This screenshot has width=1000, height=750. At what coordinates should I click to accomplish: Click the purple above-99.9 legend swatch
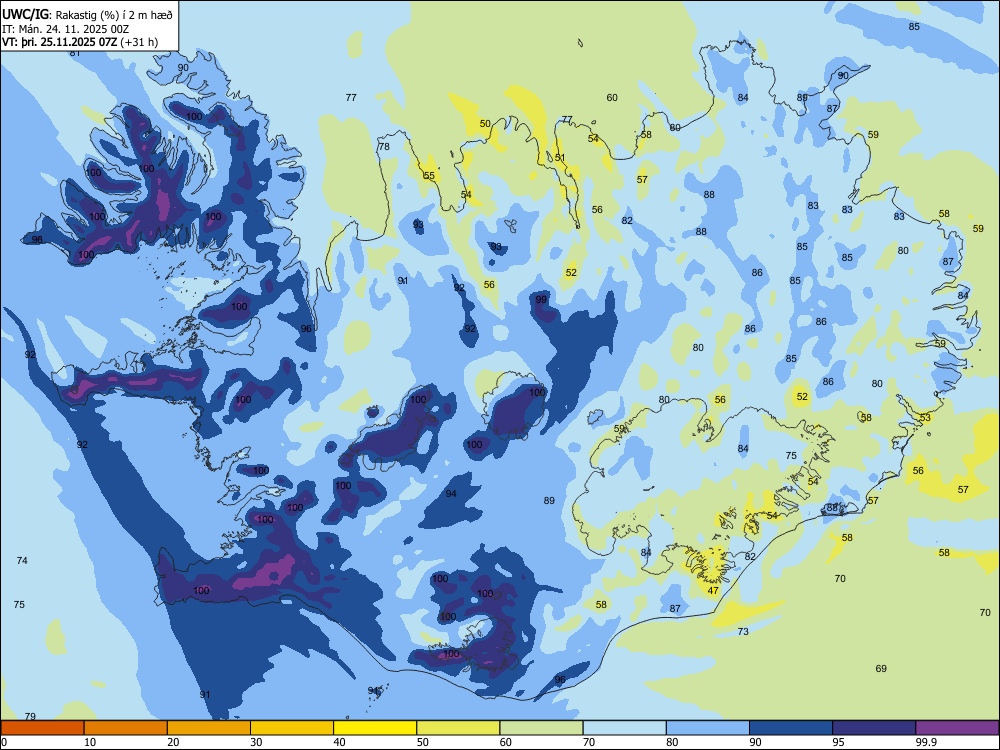click(x=957, y=728)
